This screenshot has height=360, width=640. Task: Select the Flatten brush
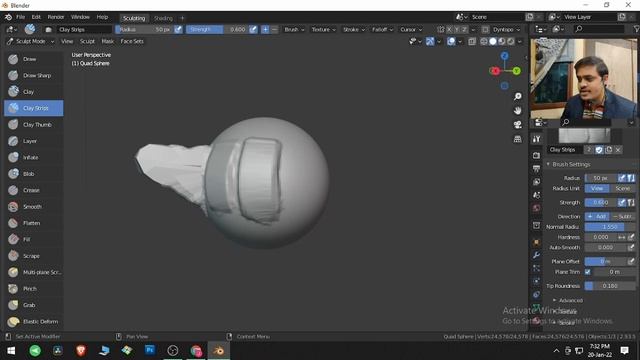pos(33,223)
